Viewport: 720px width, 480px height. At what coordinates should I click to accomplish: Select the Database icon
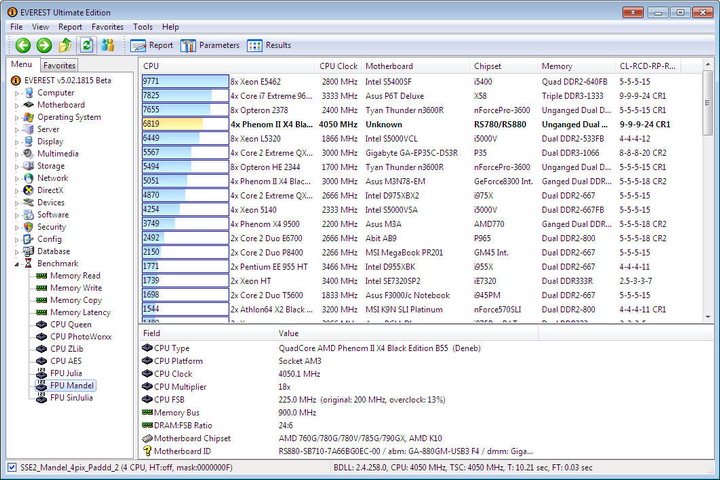tap(29, 251)
